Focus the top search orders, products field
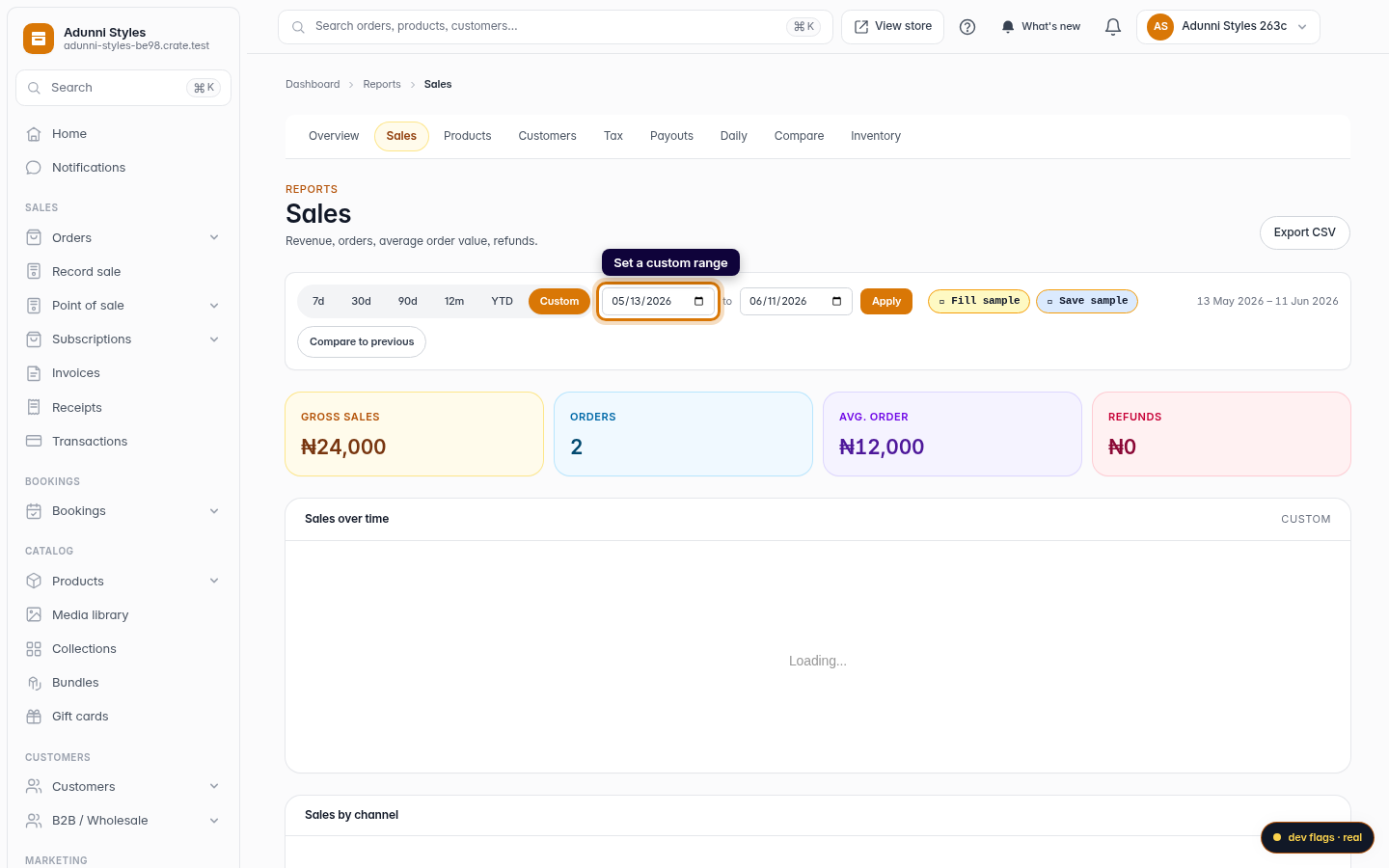 556,27
